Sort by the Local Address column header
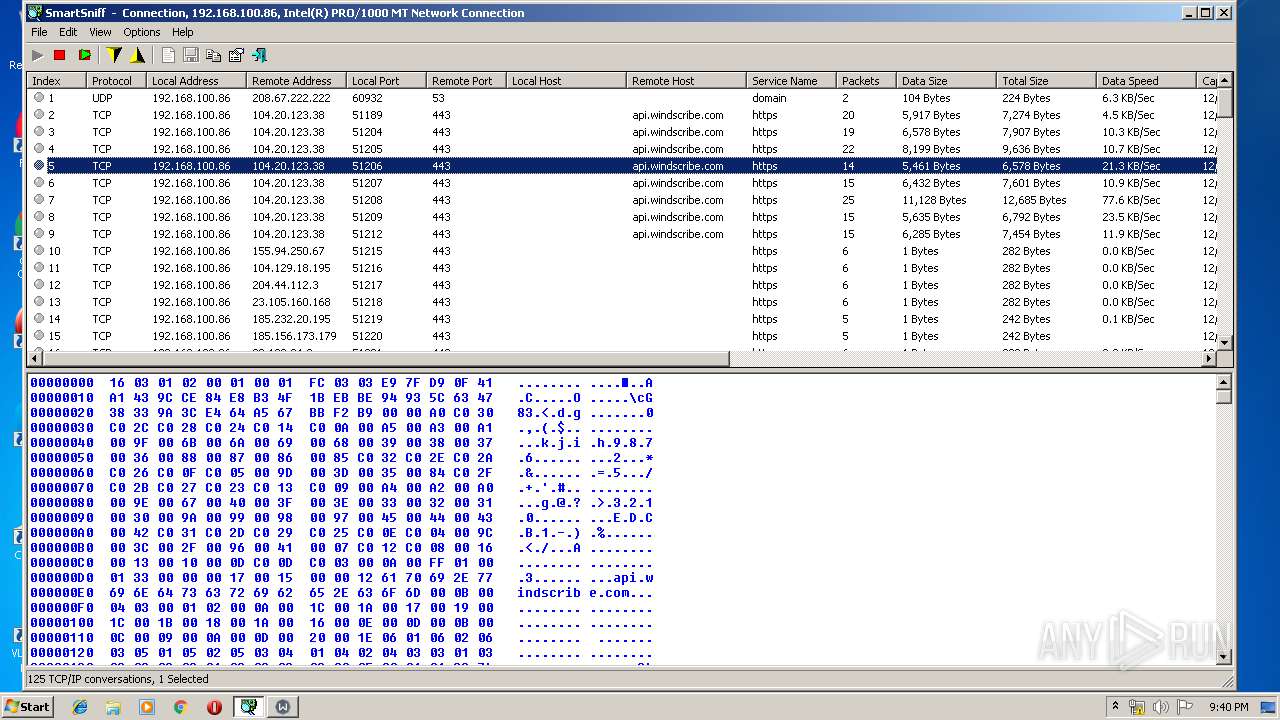 tap(196, 81)
